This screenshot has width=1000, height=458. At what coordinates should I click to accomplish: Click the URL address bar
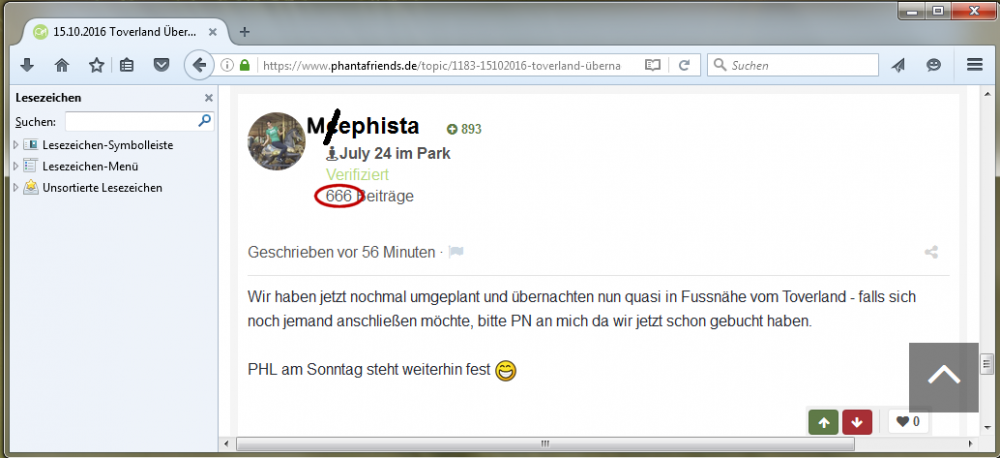440,65
